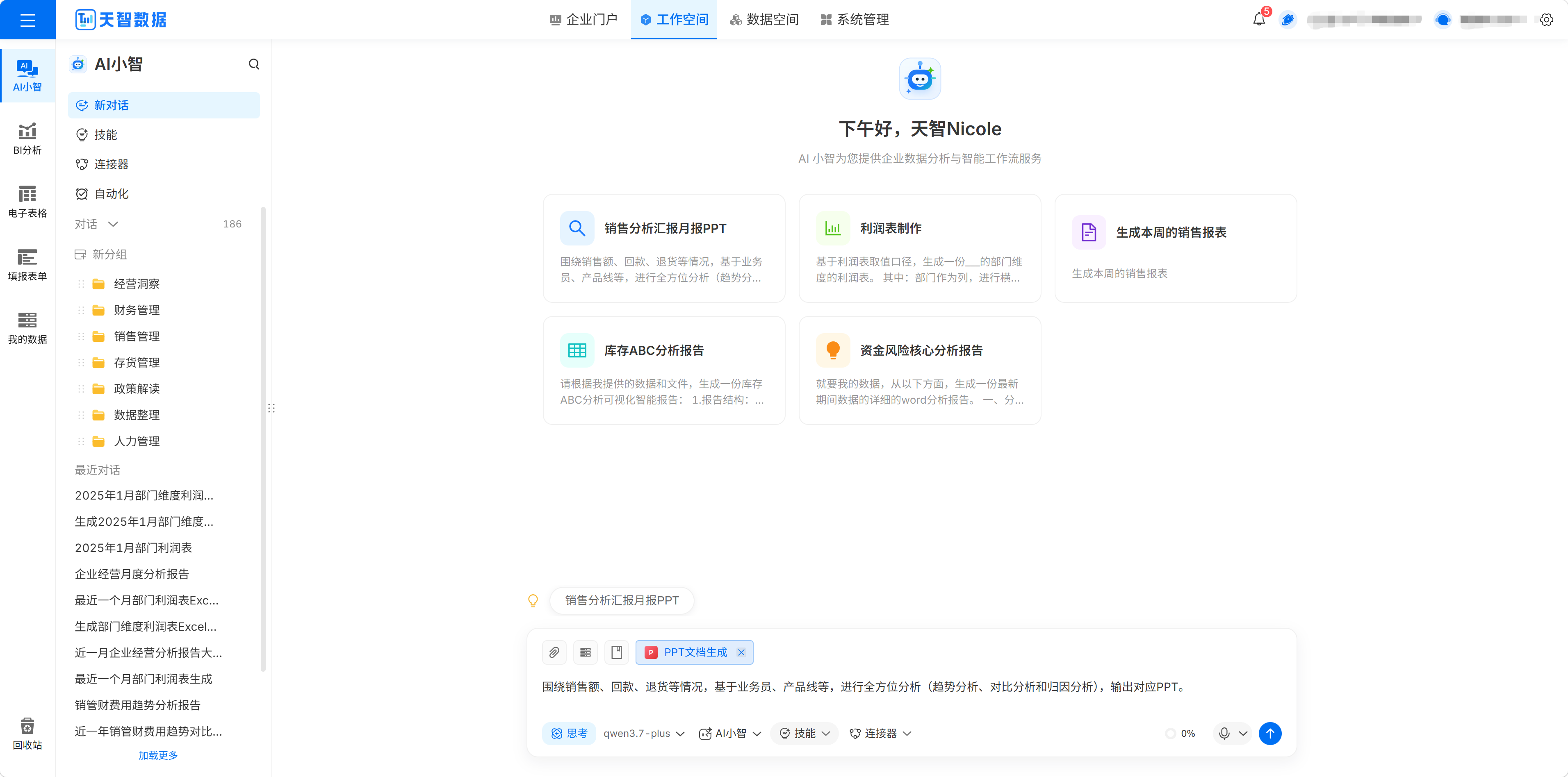Open 我的数据 module in sidebar
Screen dimensions: 1568x777
point(27,327)
